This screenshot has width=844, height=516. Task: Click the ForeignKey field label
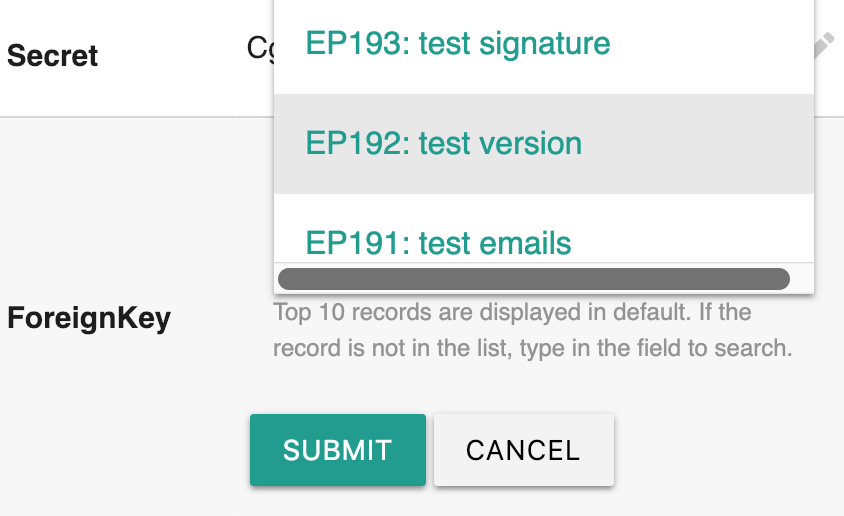[89, 318]
